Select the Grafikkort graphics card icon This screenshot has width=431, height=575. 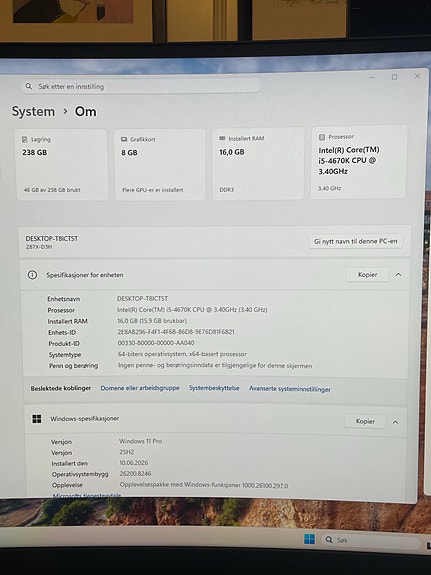(x=124, y=139)
